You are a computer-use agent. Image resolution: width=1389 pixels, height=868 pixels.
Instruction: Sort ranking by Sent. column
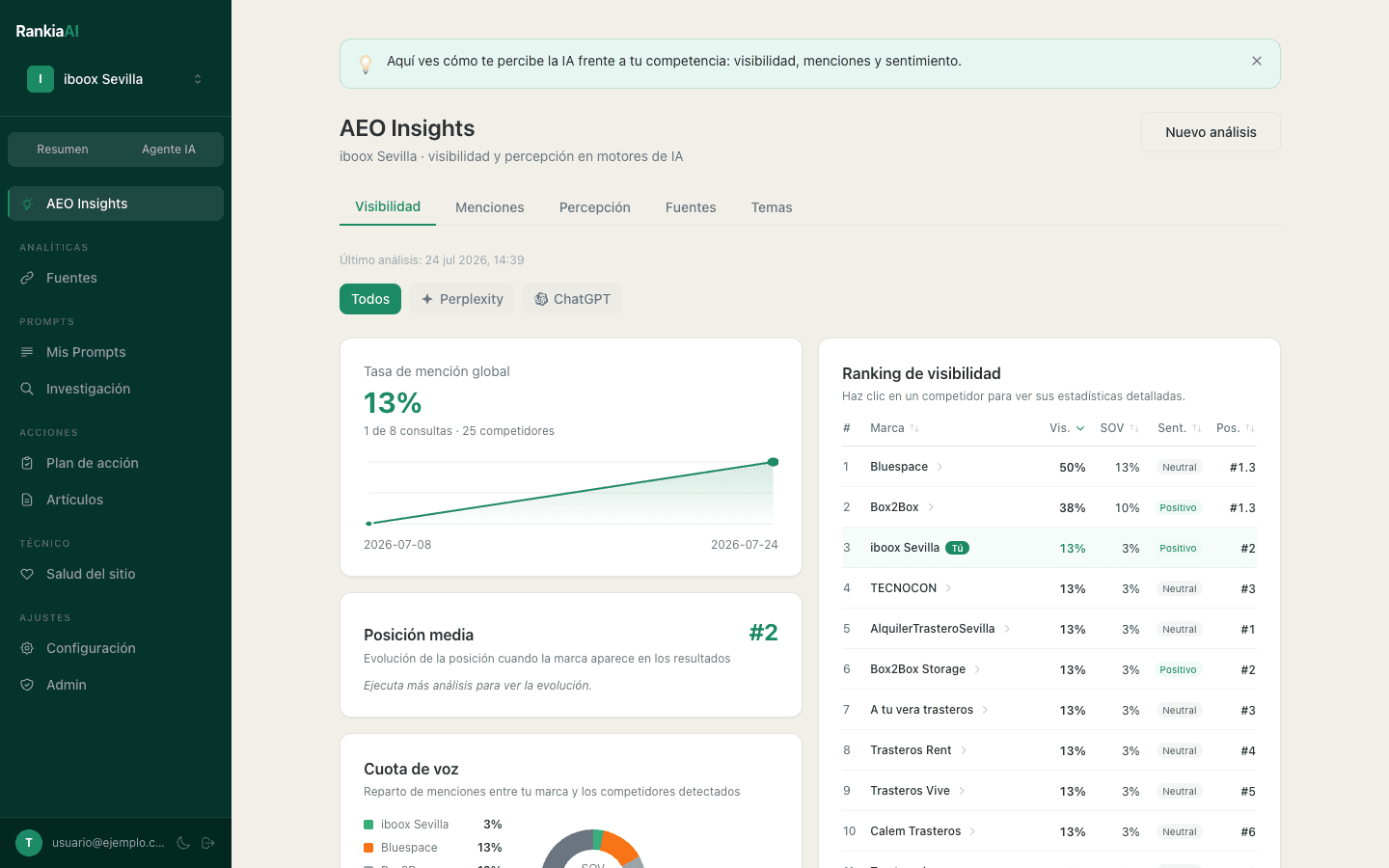(x=1180, y=428)
